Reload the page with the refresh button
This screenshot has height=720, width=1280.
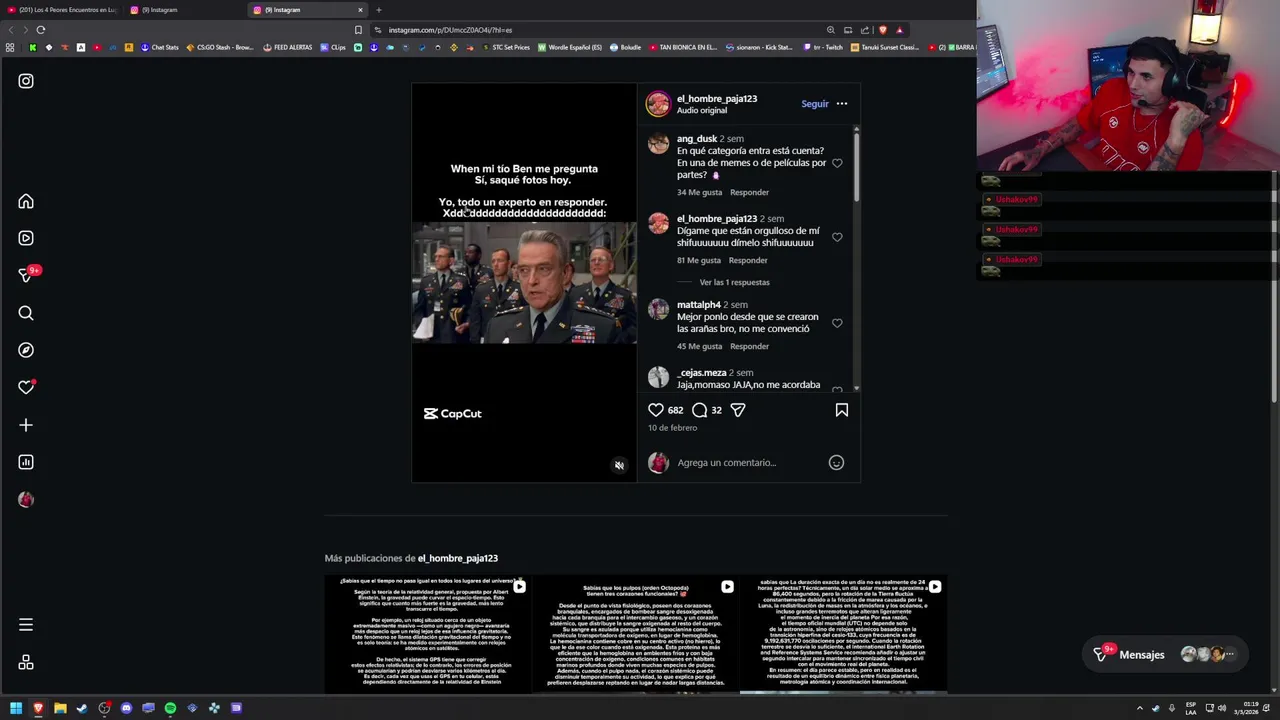pyautogui.click(x=40, y=30)
